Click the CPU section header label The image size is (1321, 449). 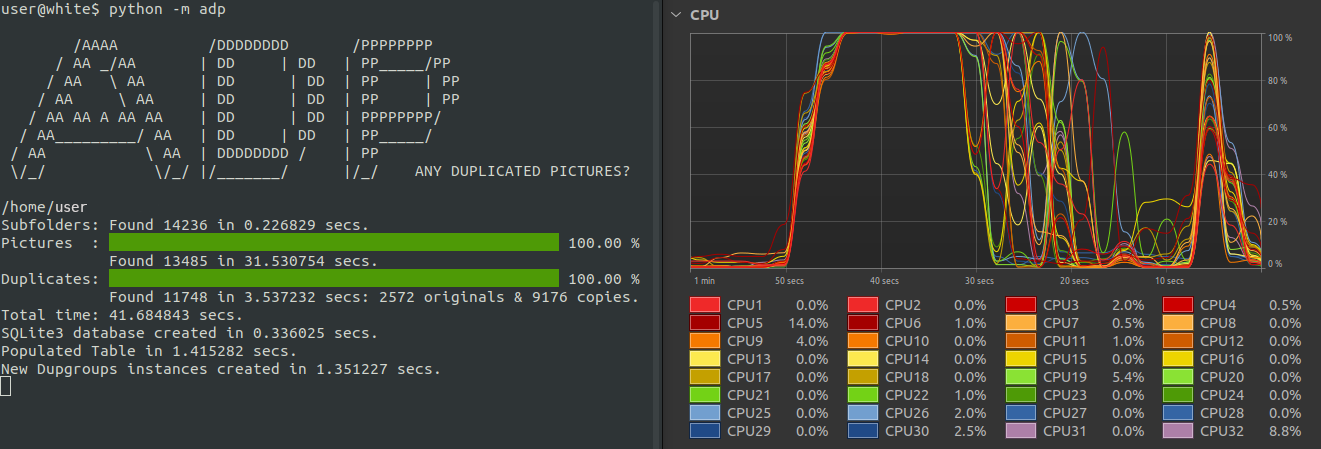point(706,15)
